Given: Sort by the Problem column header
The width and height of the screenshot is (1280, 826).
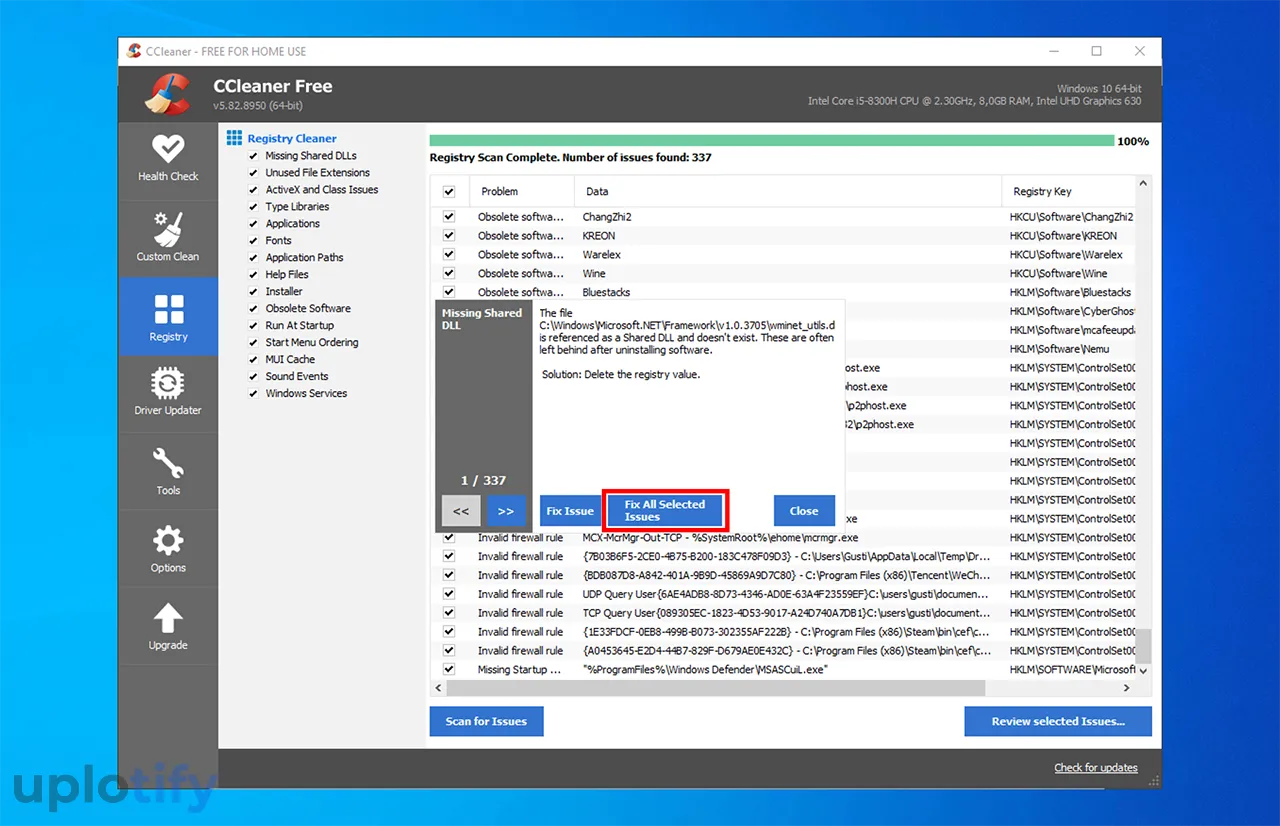Looking at the screenshot, I should pos(521,192).
